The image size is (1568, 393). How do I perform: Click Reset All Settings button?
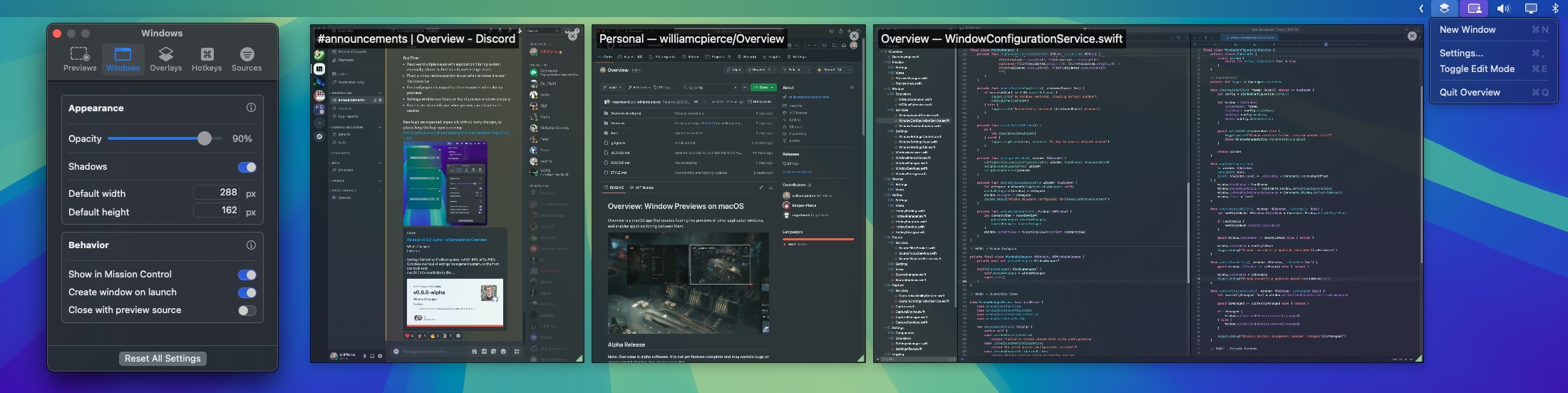163,358
